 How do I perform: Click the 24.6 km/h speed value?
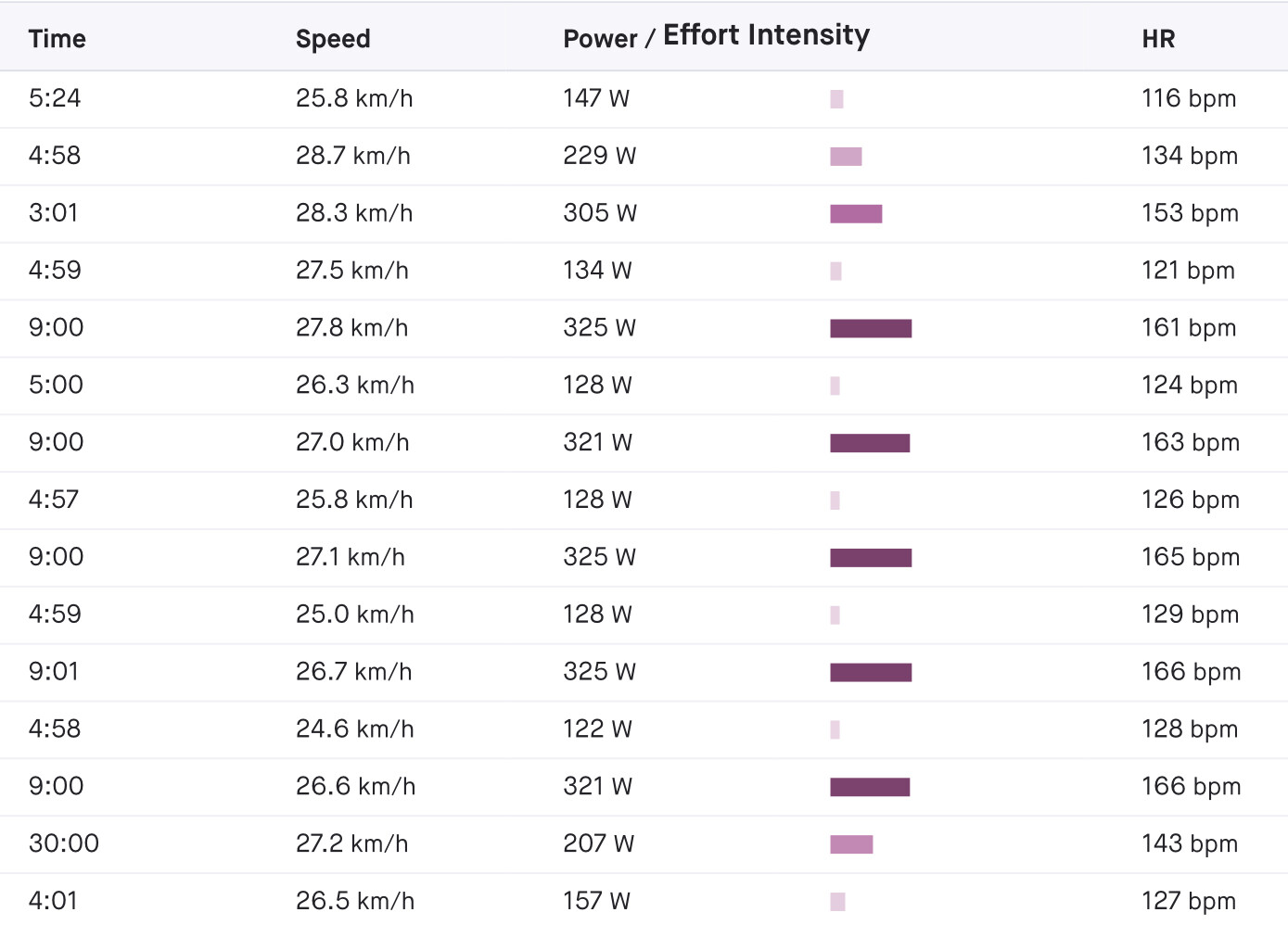(x=354, y=729)
